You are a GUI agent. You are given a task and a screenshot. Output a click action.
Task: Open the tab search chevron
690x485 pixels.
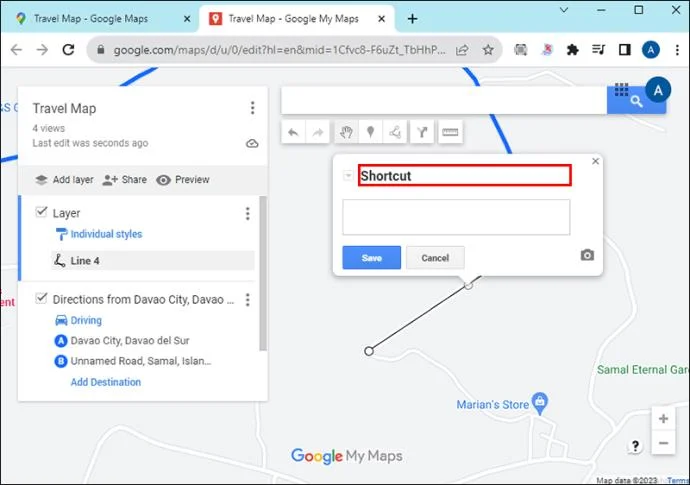(564, 10)
